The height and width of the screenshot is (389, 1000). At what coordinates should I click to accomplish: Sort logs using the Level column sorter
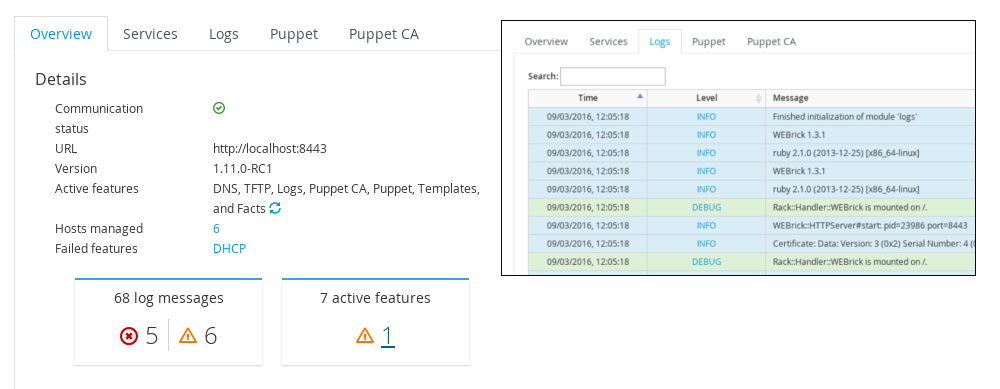coord(758,98)
